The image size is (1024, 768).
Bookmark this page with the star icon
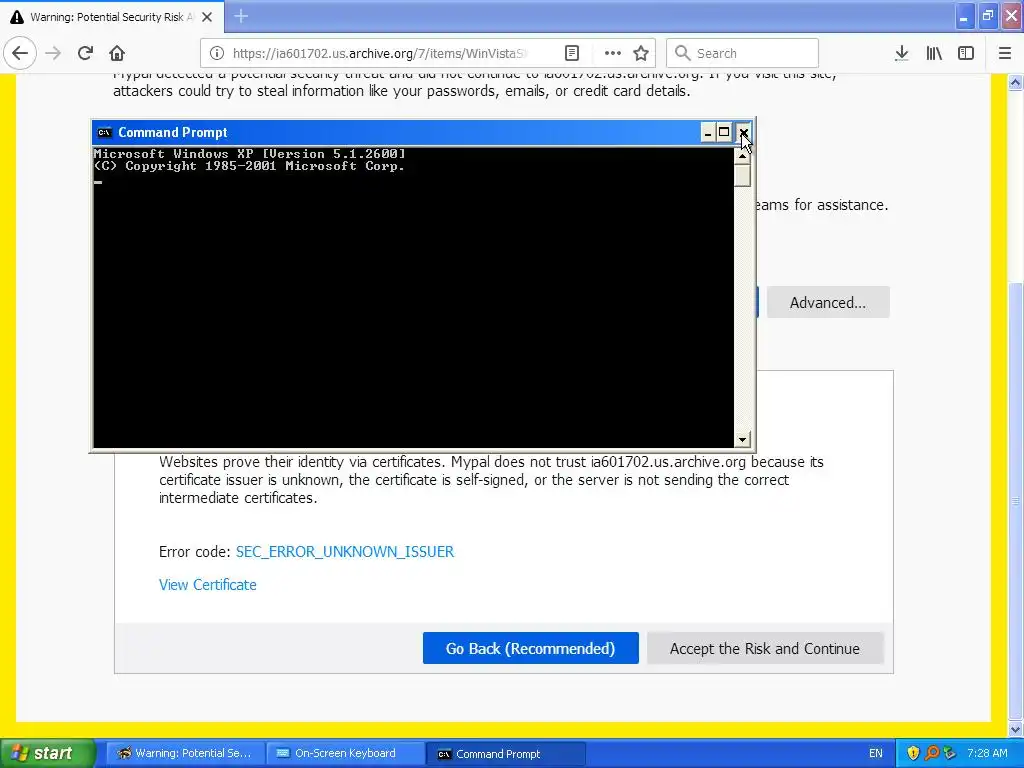pyautogui.click(x=641, y=54)
